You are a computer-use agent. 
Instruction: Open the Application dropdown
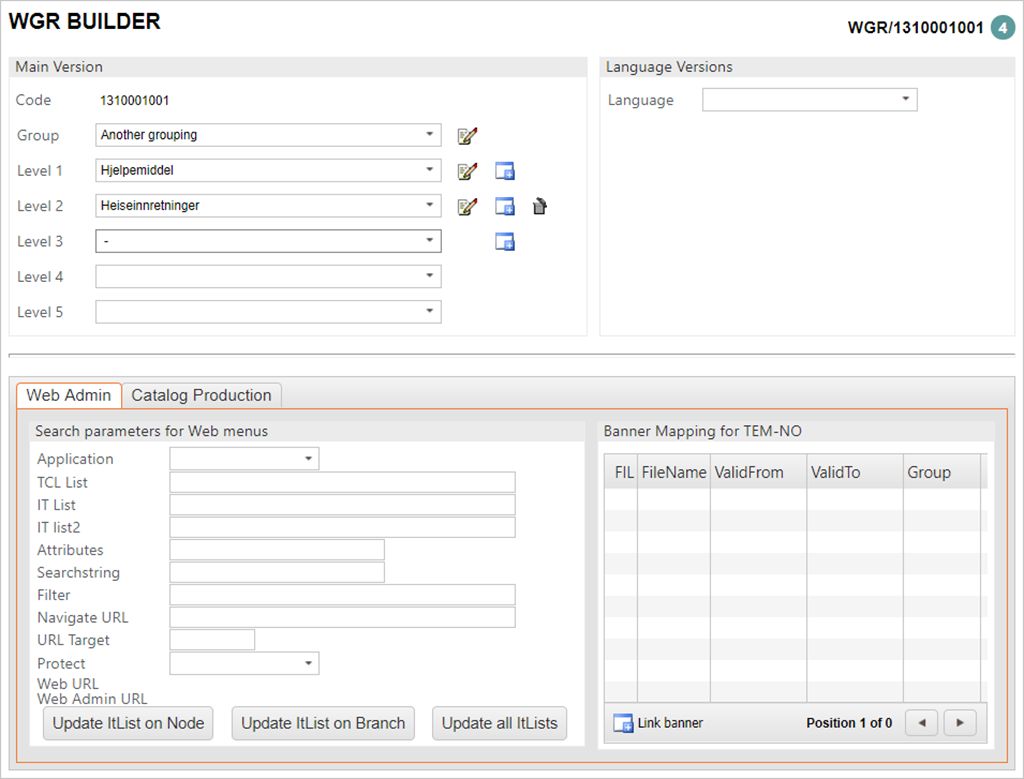307,459
